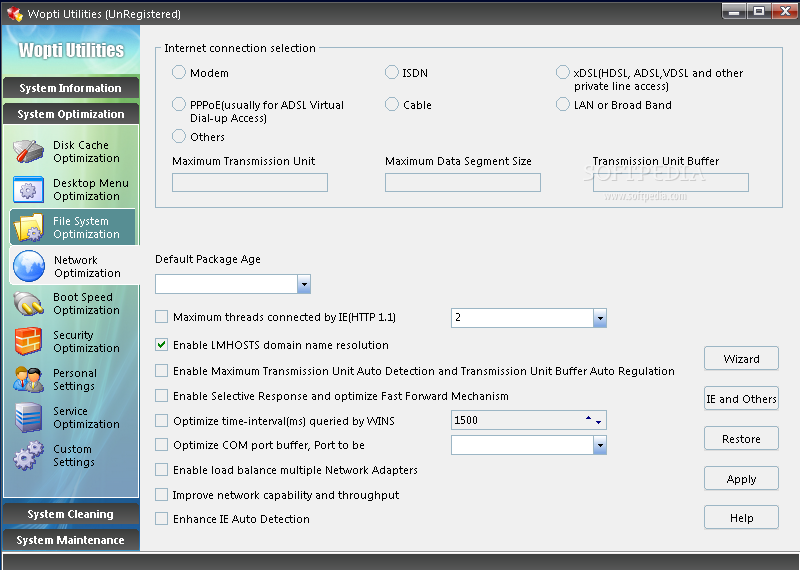Open the COM port selection dropdown

point(600,445)
